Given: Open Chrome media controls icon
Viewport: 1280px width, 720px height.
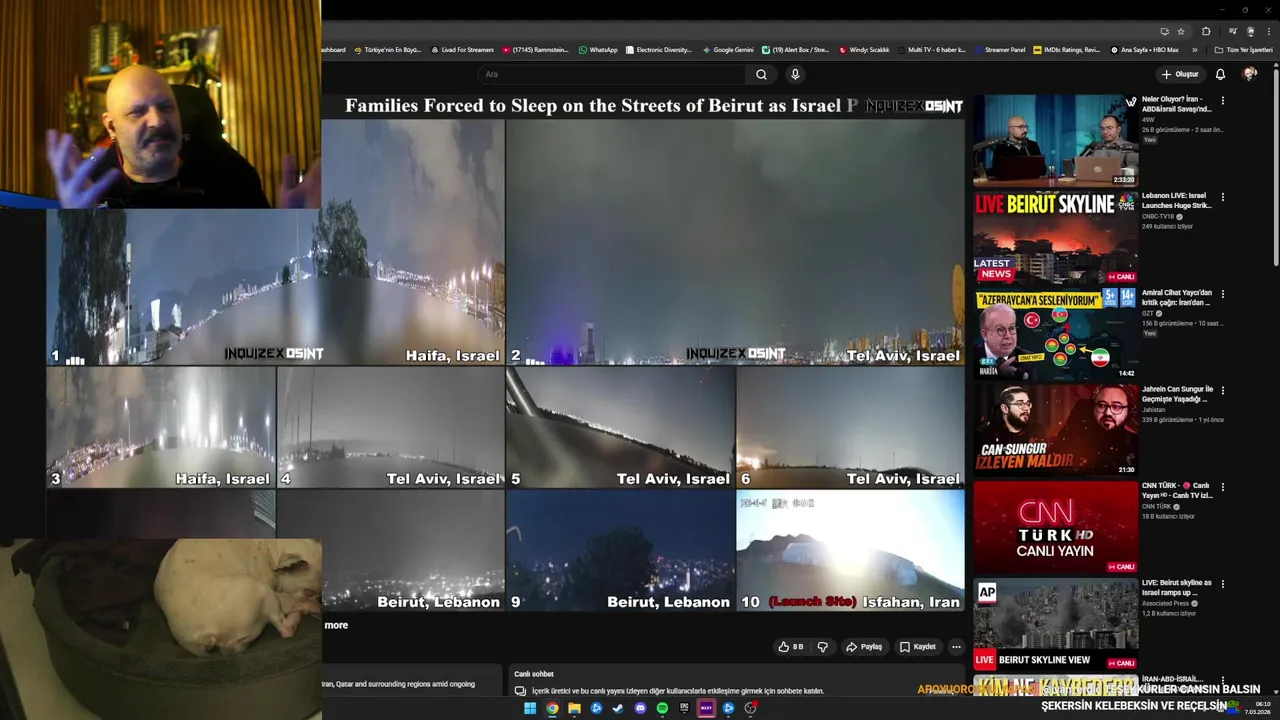Looking at the screenshot, I should (1232, 31).
